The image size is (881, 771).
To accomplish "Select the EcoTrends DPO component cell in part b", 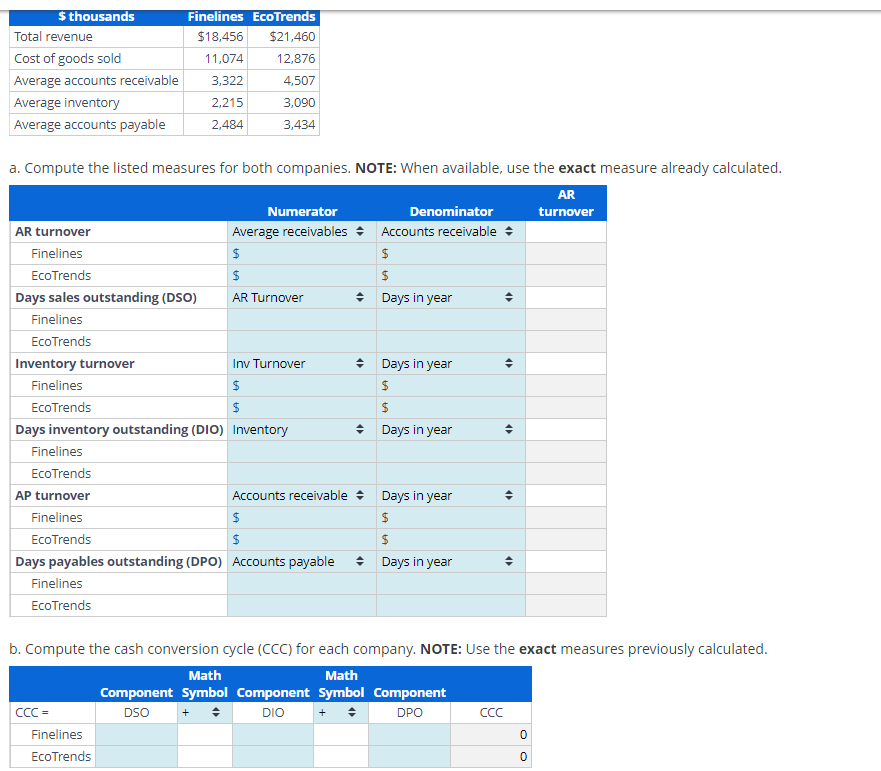I will click(x=409, y=756).
